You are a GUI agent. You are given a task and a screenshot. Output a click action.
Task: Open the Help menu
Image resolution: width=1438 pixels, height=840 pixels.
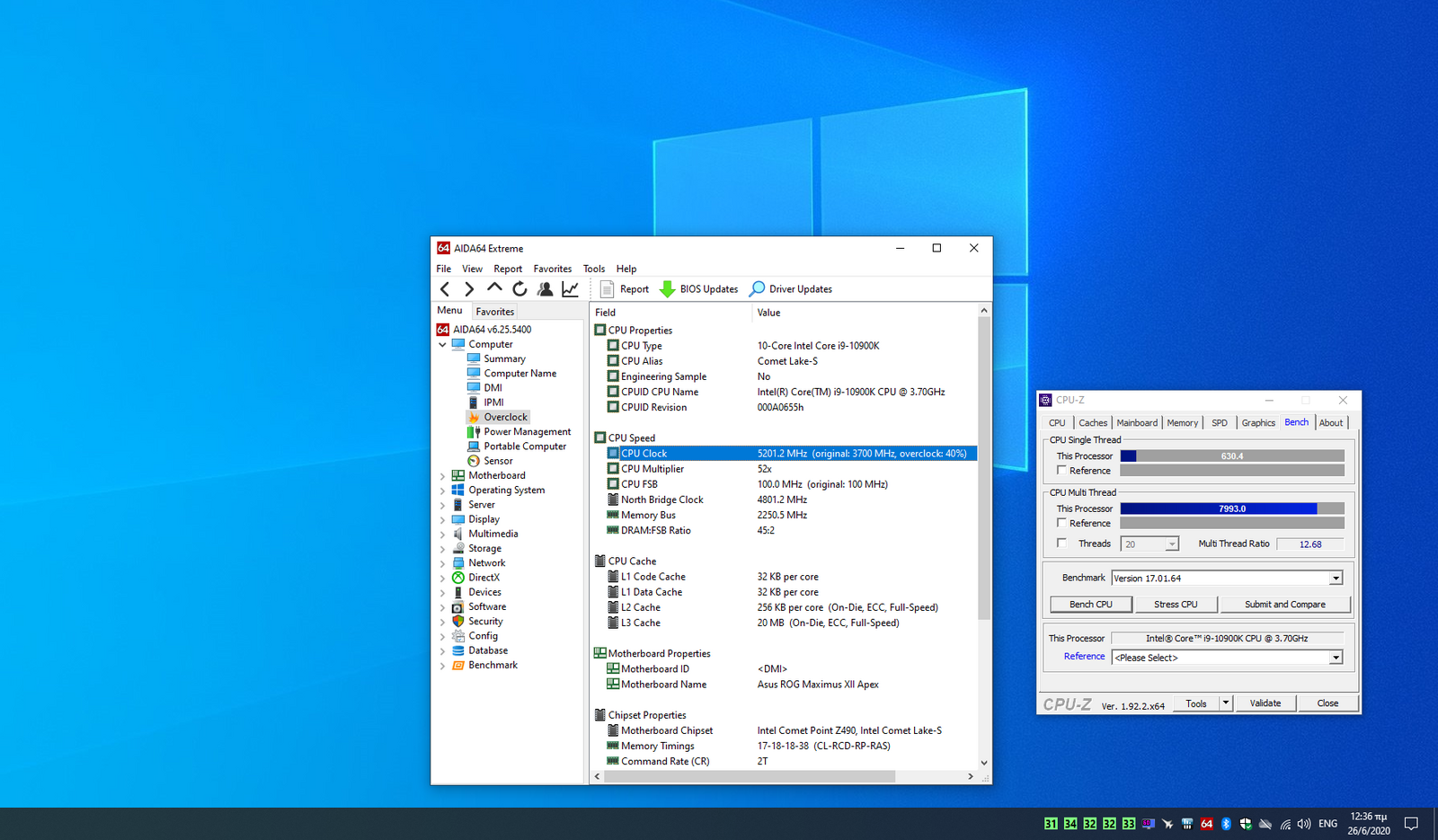click(626, 269)
